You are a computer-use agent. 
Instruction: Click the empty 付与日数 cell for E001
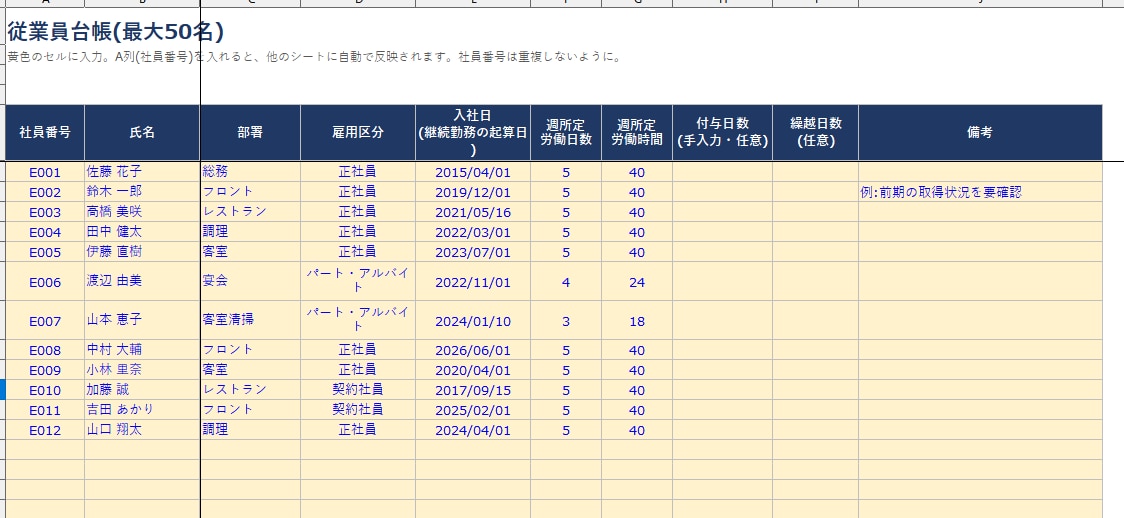pyautogui.click(x=723, y=172)
